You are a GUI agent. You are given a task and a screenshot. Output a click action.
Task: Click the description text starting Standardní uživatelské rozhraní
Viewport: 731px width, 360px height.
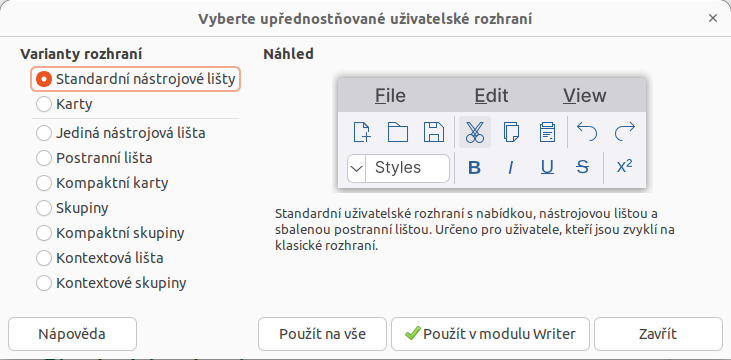tap(475, 230)
